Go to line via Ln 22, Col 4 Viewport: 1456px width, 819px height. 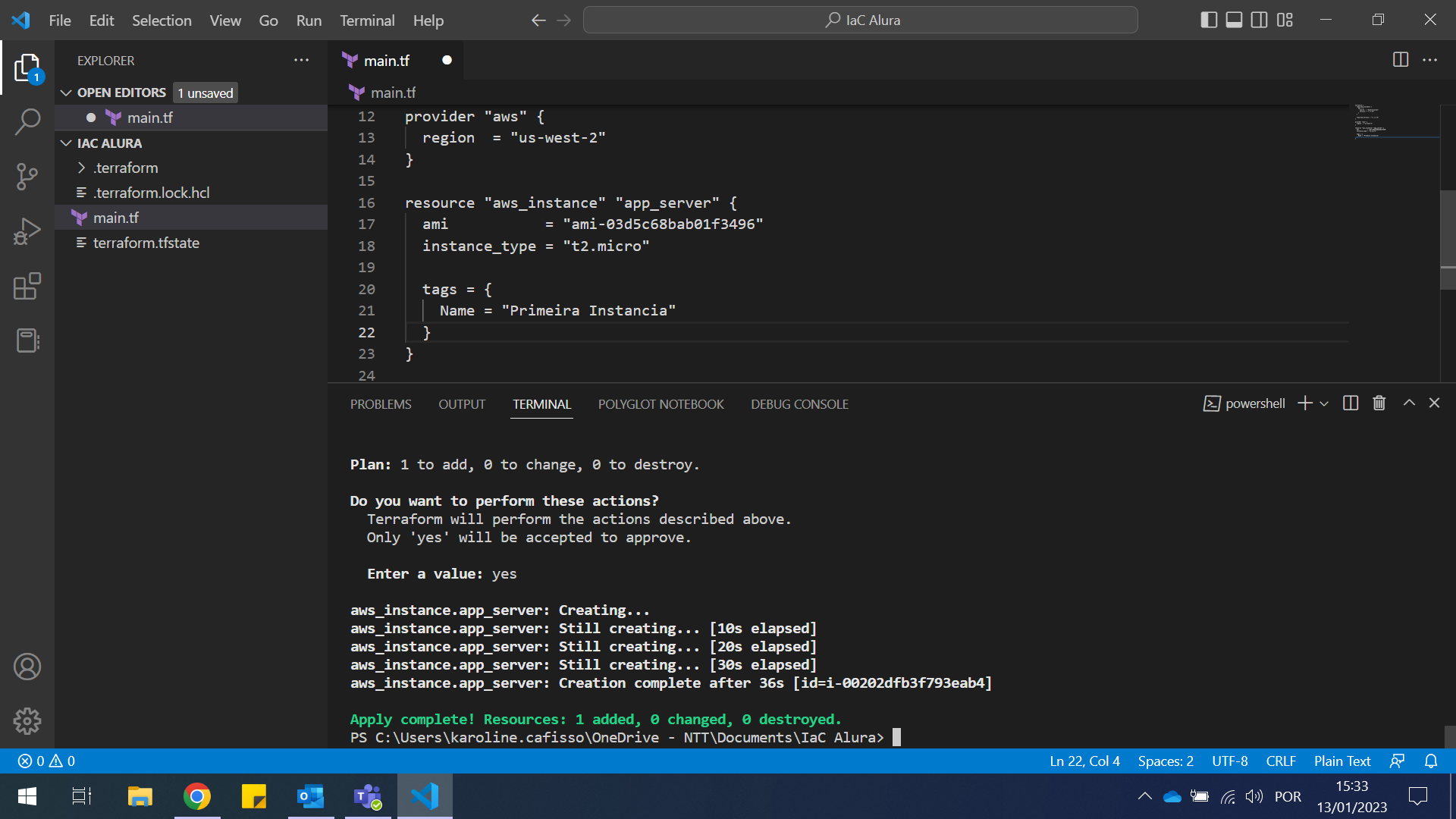1084,761
